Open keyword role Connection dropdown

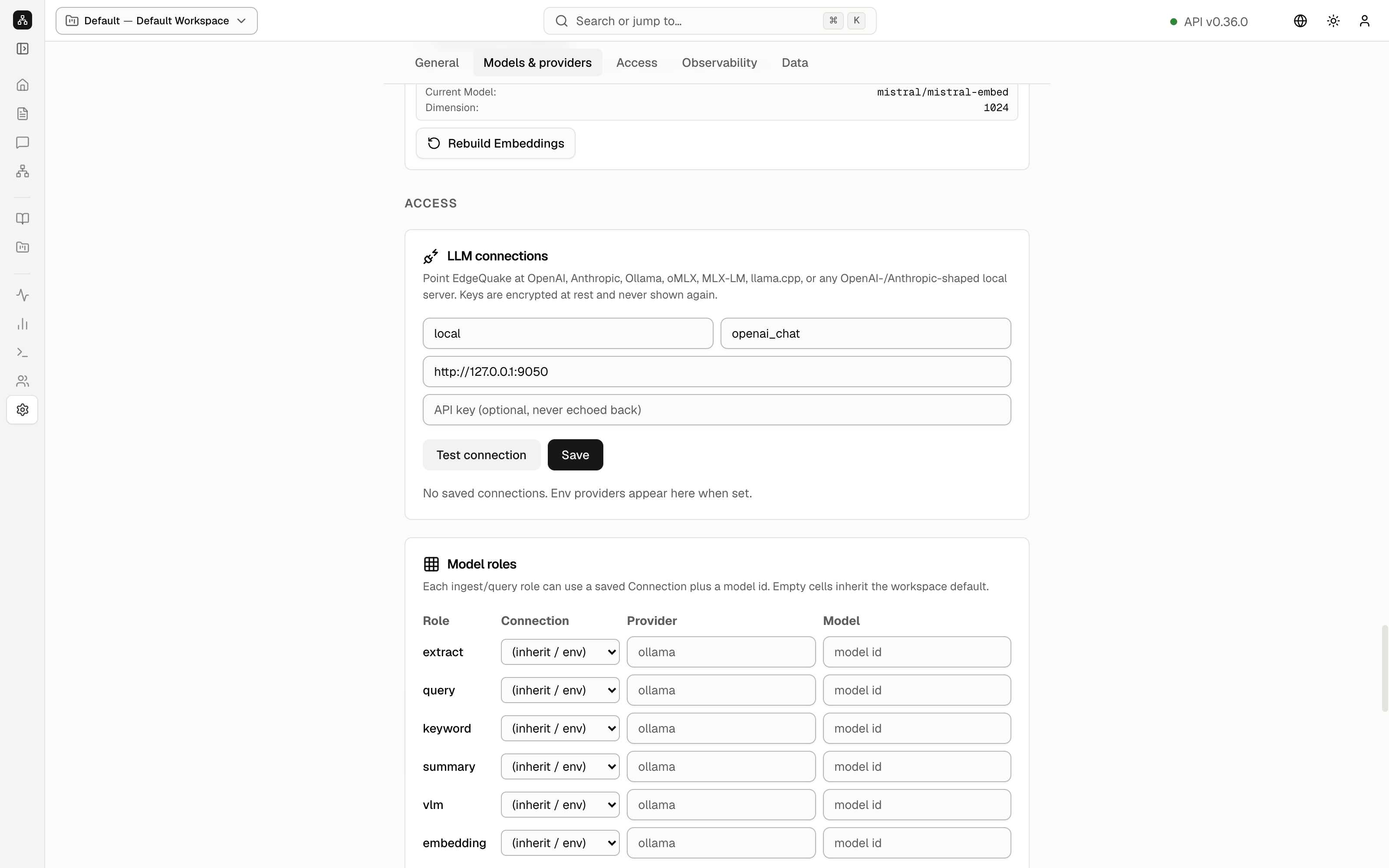[560, 729]
